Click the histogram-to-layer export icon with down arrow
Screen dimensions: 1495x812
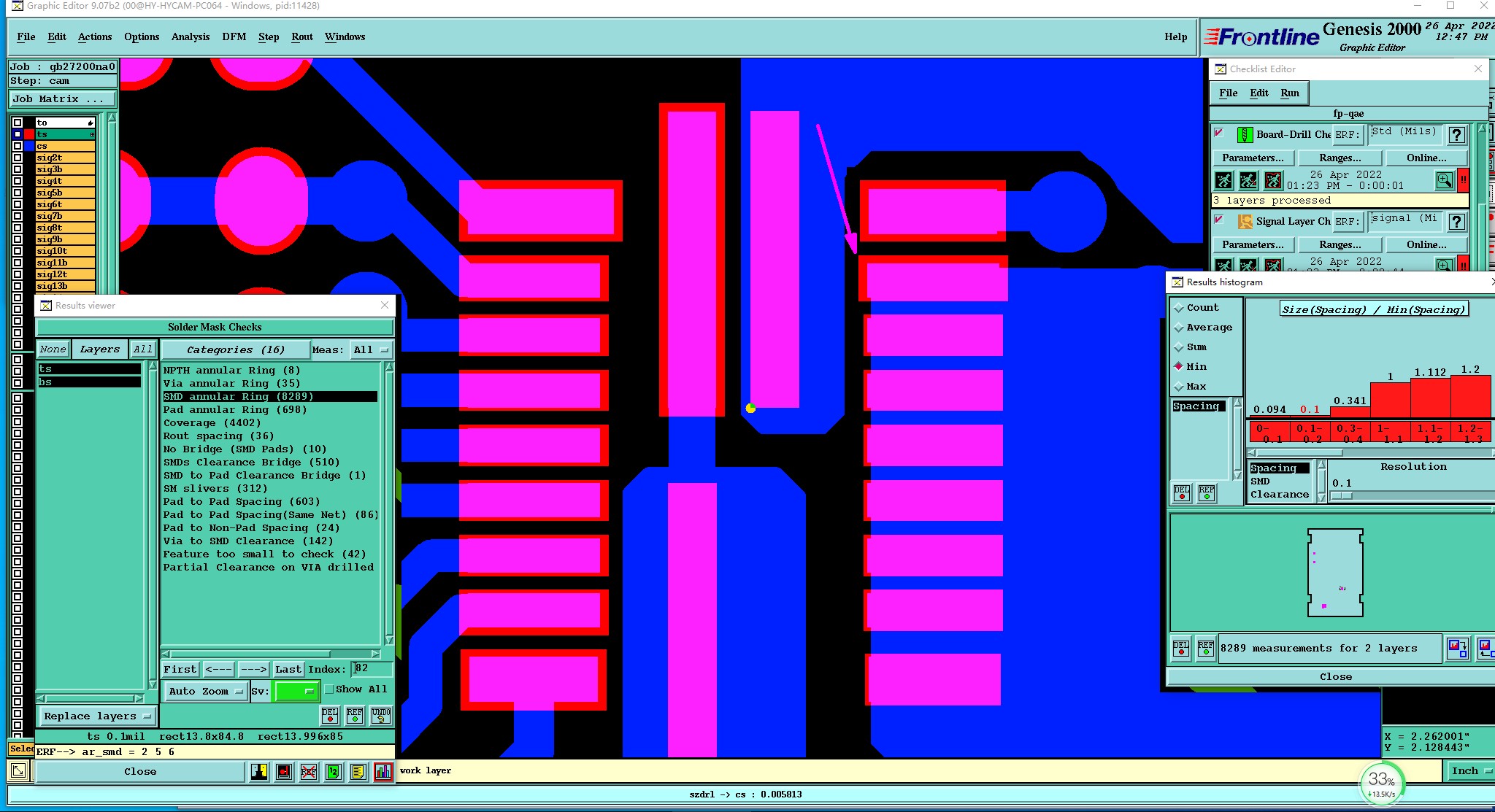point(1458,648)
